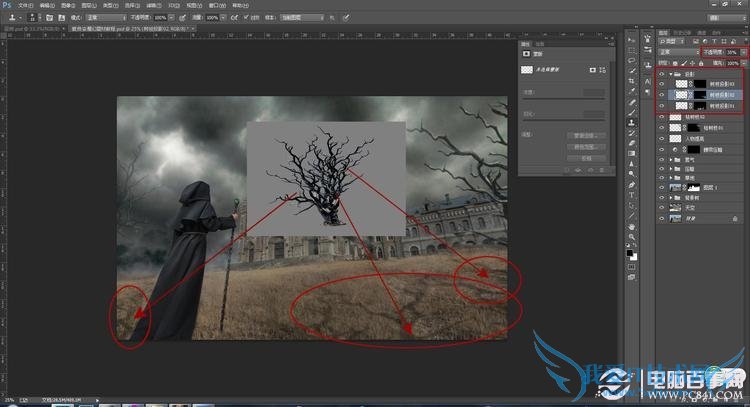Click the foreground color swatch
The height and width of the screenshot is (407, 750).
click(631, 253)
